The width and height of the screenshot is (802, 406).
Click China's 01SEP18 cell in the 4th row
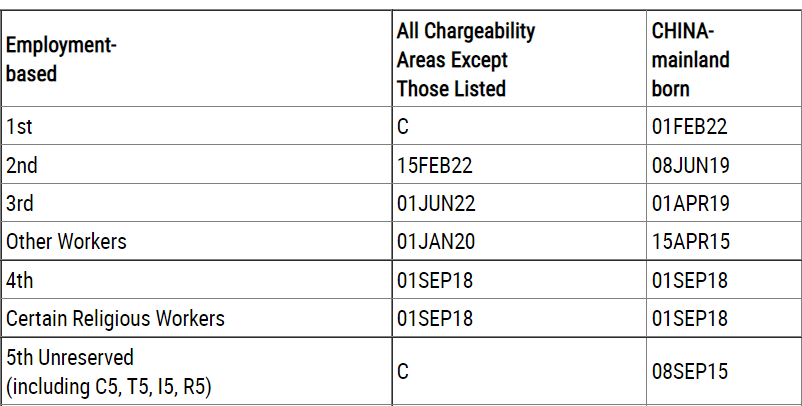pos(690,280)
